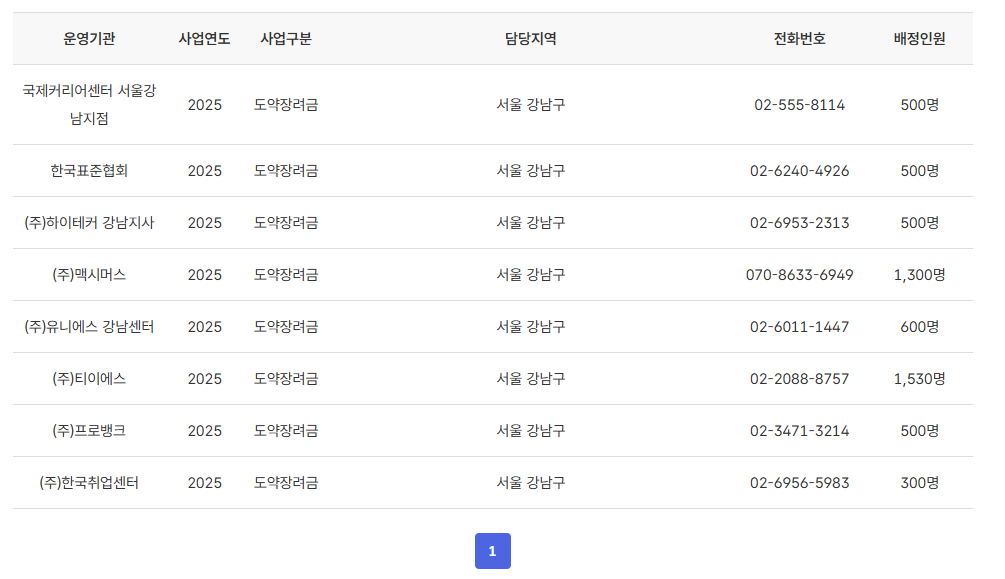Select (주)유니에스 강남센터 agency name
The width and height of the screenshot is (1005, 579).
pyautogui.click(x=89, y=326)
